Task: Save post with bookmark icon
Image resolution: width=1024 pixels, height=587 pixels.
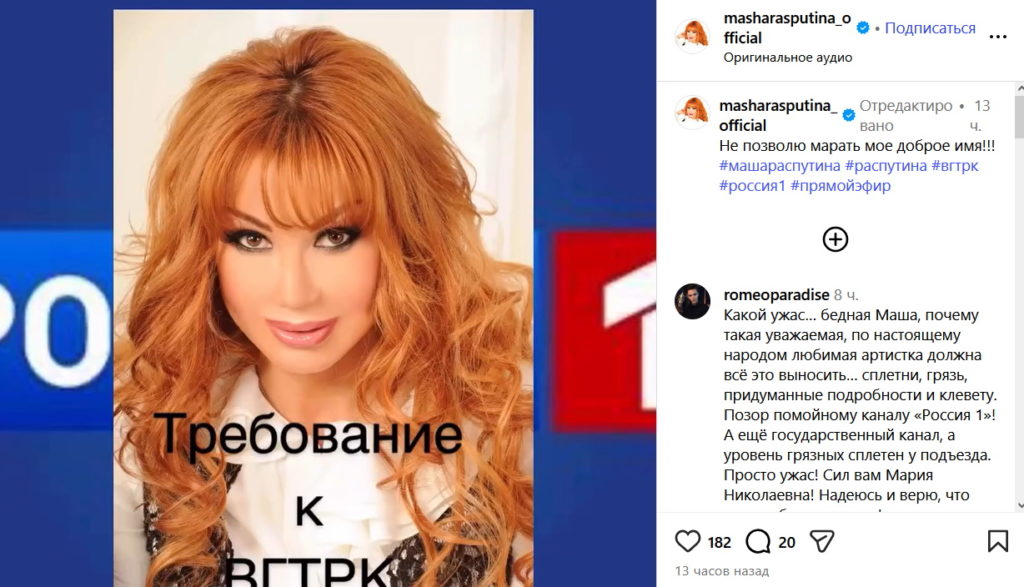Action: click(998, 541)
